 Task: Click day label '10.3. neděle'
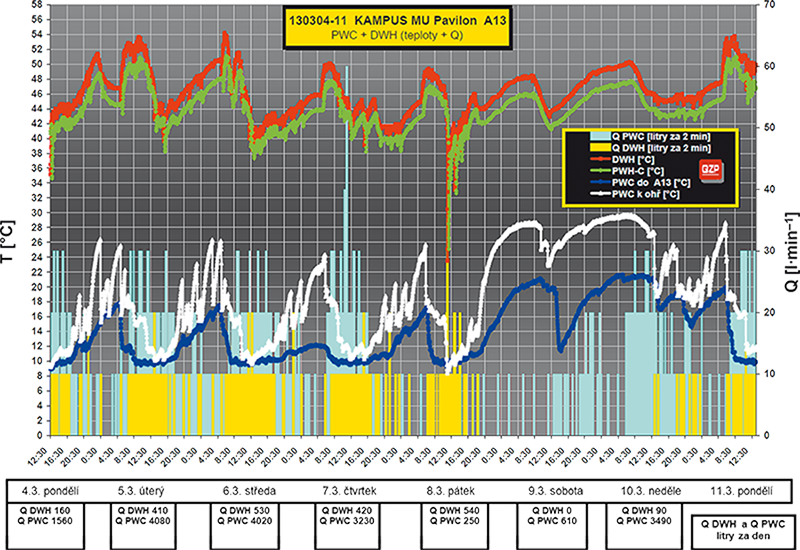tap(651, 491)
